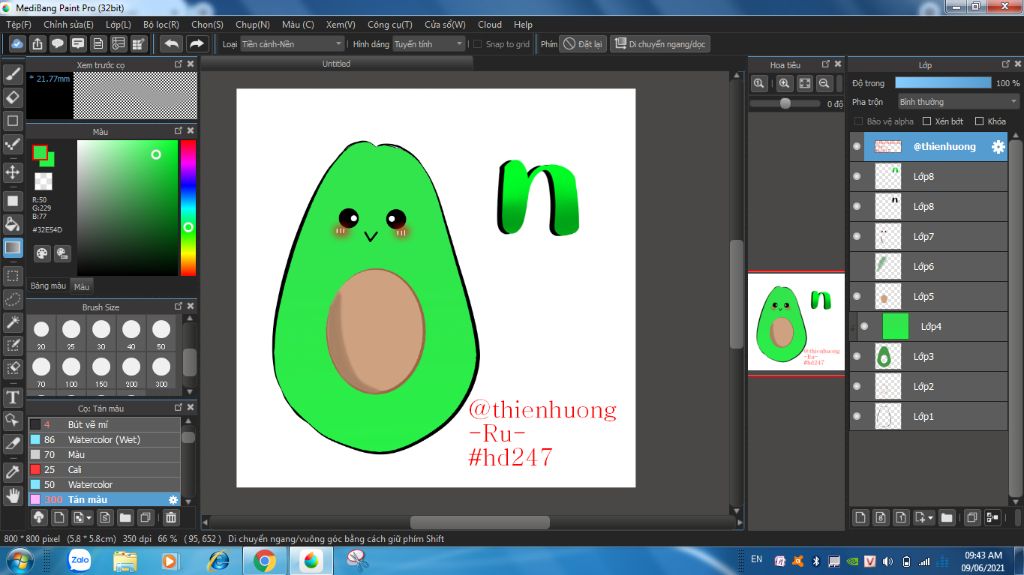
Task: Select the Hand pan tool
Action: [x=12, y=496]
